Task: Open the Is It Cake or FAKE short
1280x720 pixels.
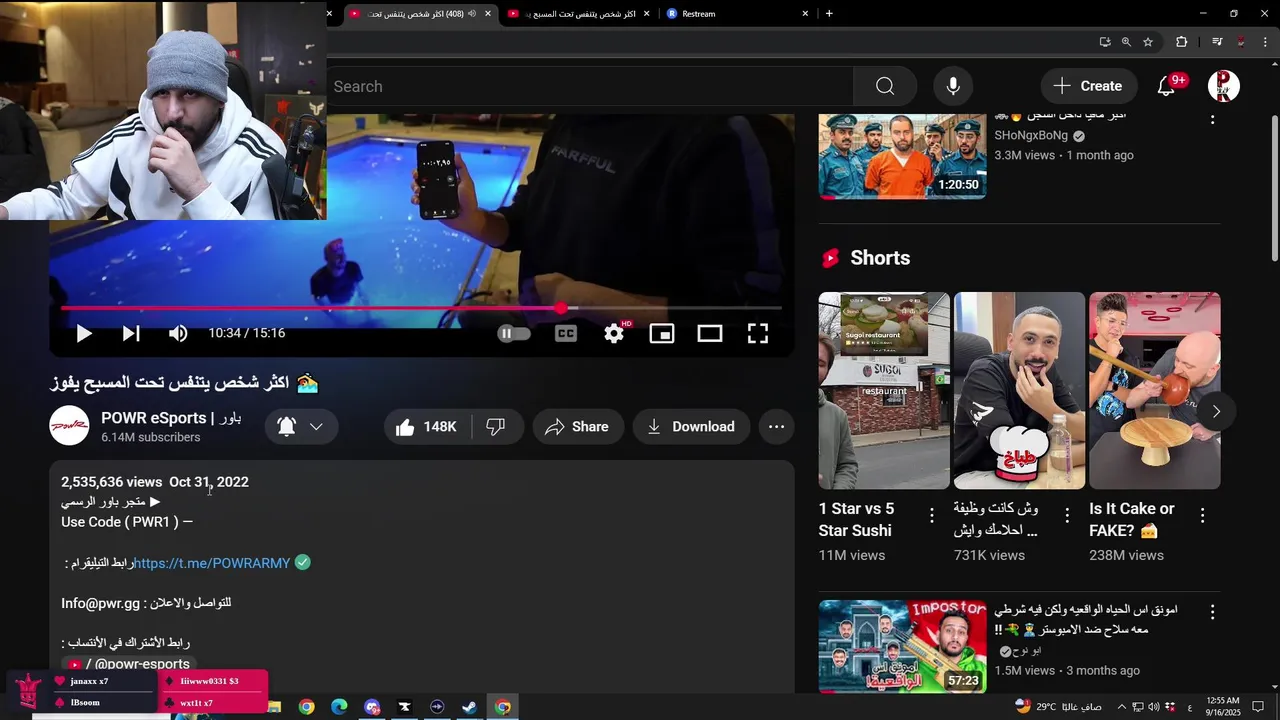Action: 1154,390
